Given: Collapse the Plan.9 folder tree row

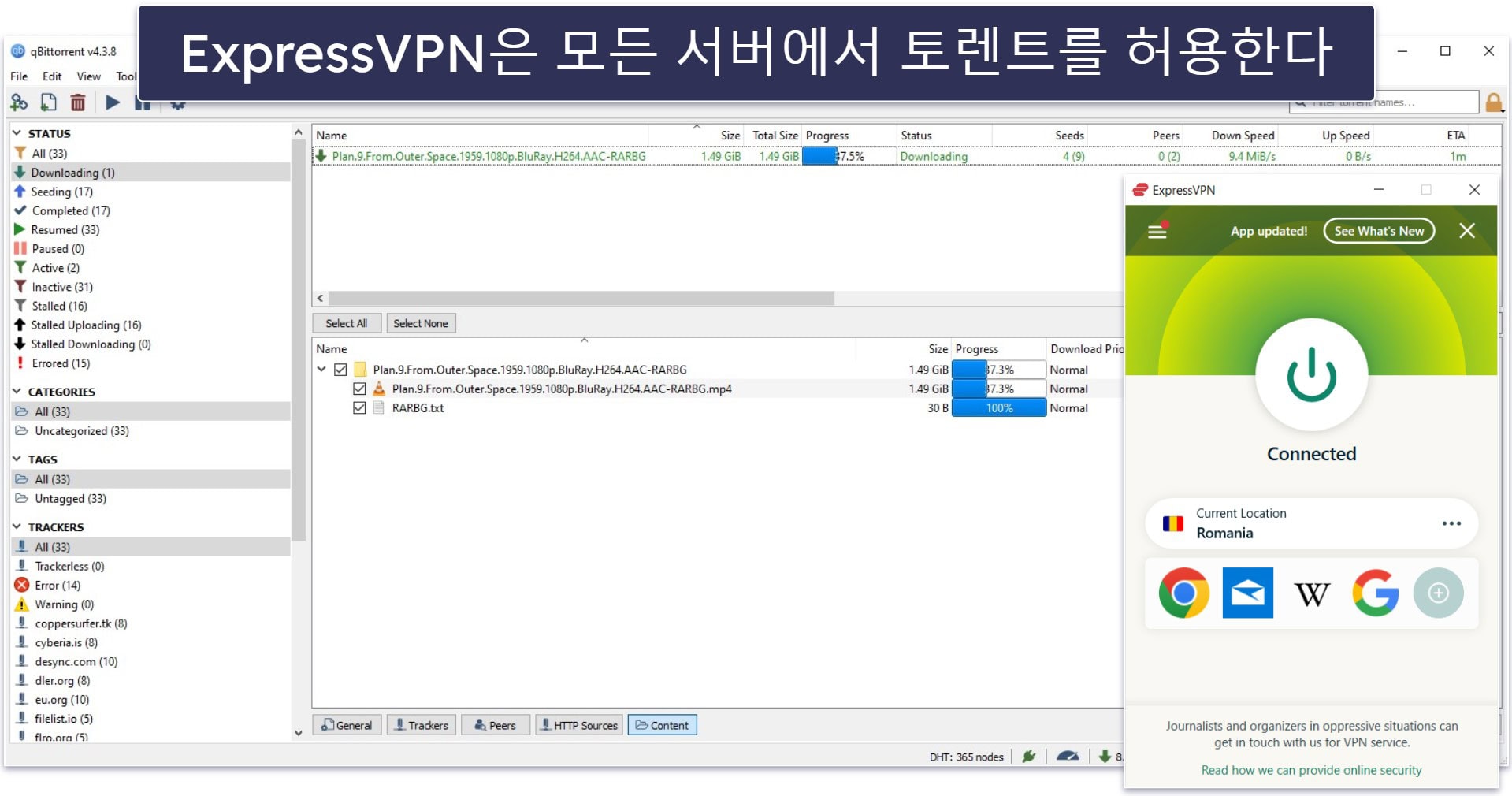Looking at the screenshot, I should click(x=321, y=369).
